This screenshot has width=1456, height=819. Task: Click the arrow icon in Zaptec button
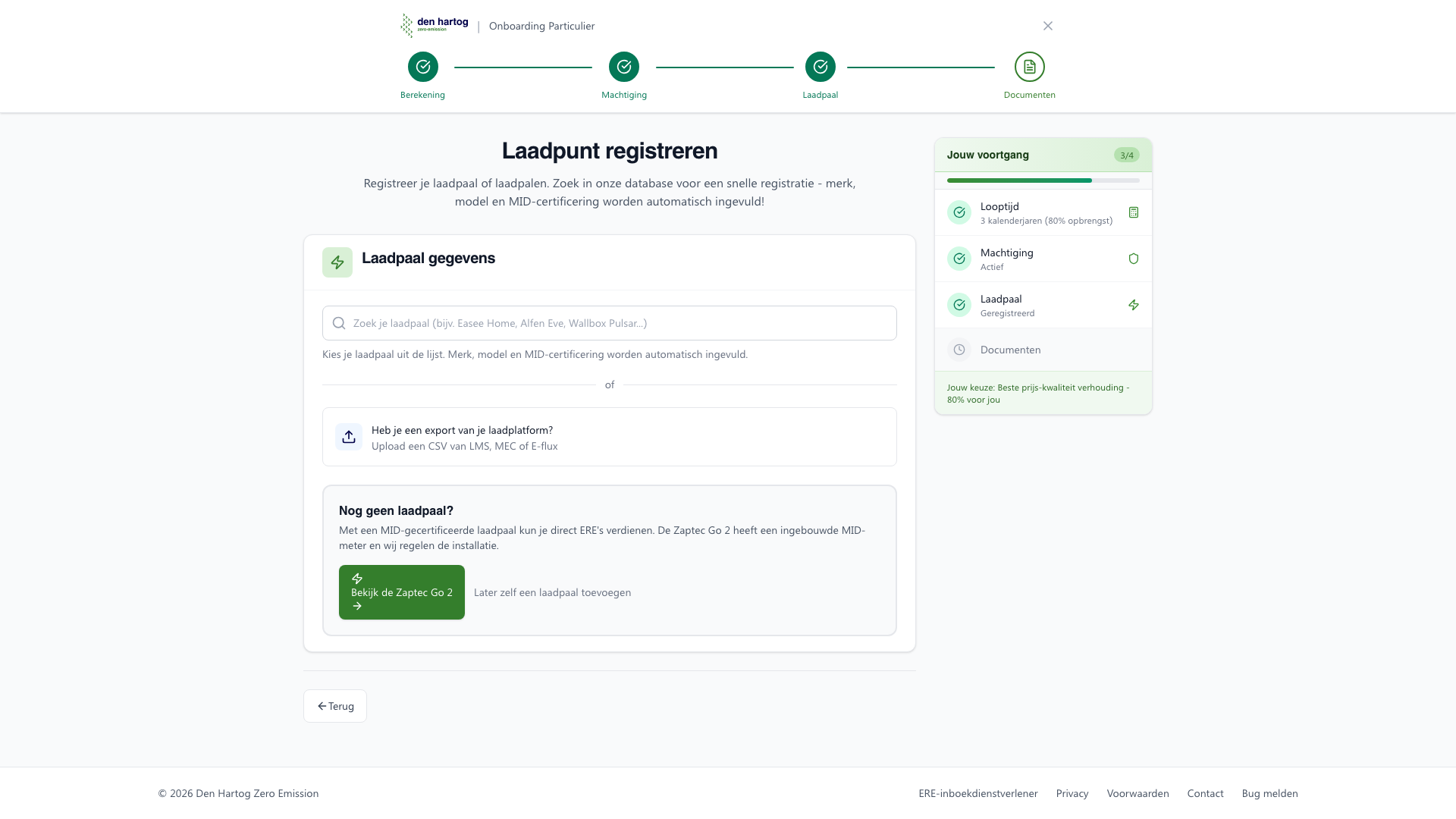click(x=357, y=606)
